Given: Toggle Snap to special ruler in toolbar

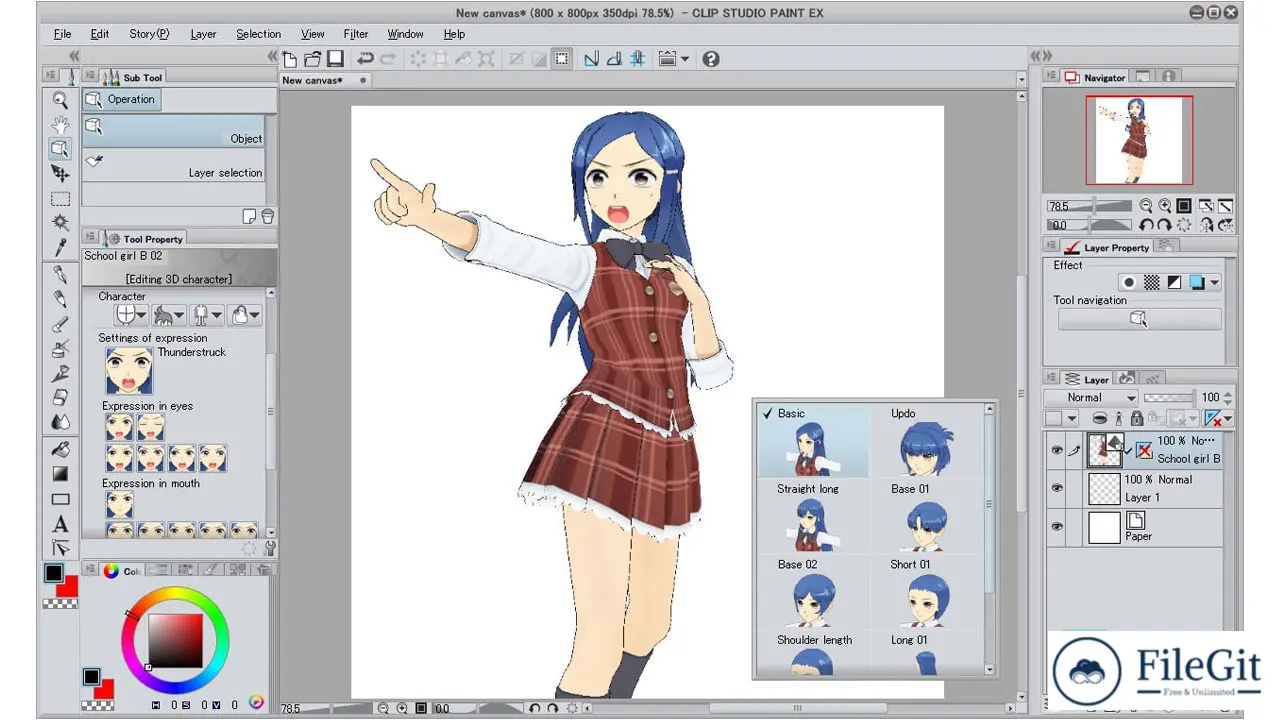Looking at the screenshot, I should click(614, 59).
